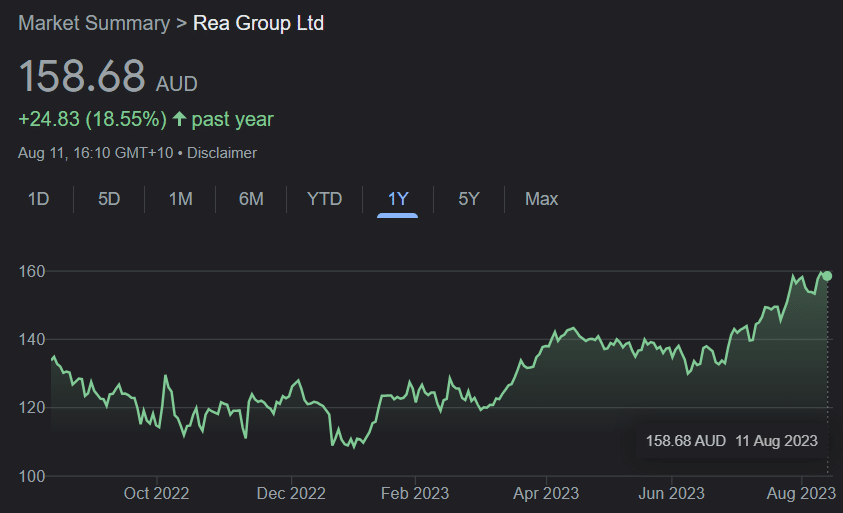Click the Disclaimer link
843x513 pixels.
pos(222,153)
